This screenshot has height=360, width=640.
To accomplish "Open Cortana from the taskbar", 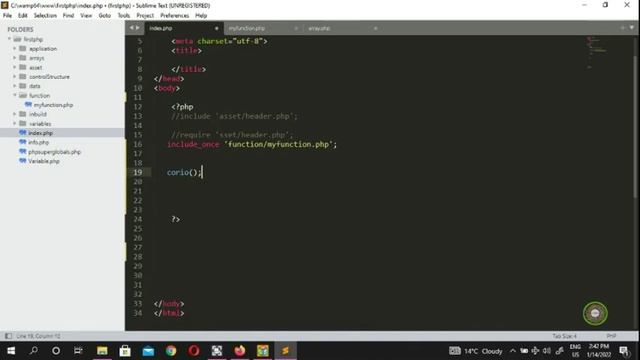I will point(56,351).
